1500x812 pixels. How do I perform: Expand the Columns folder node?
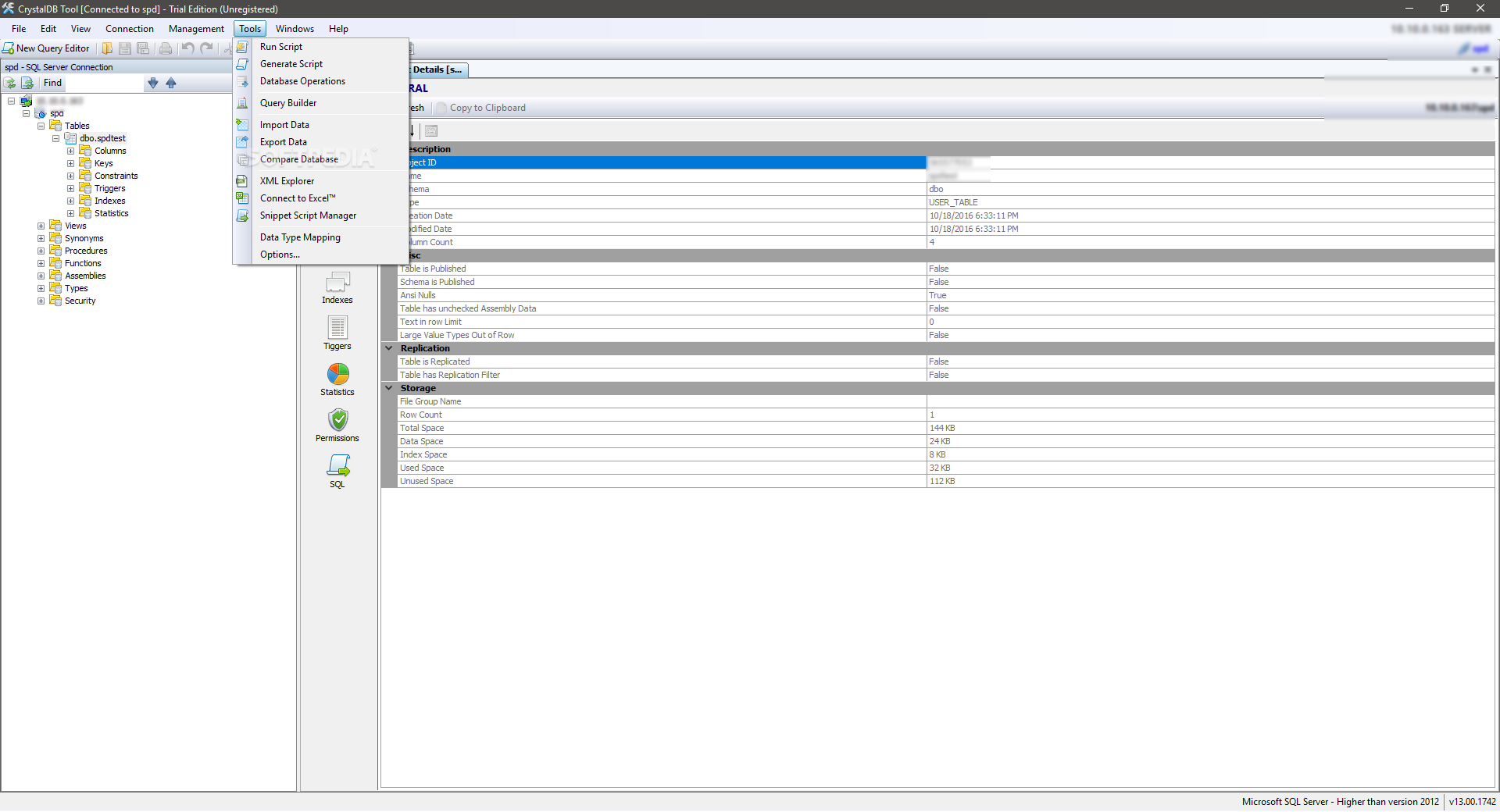click(70, 151)
